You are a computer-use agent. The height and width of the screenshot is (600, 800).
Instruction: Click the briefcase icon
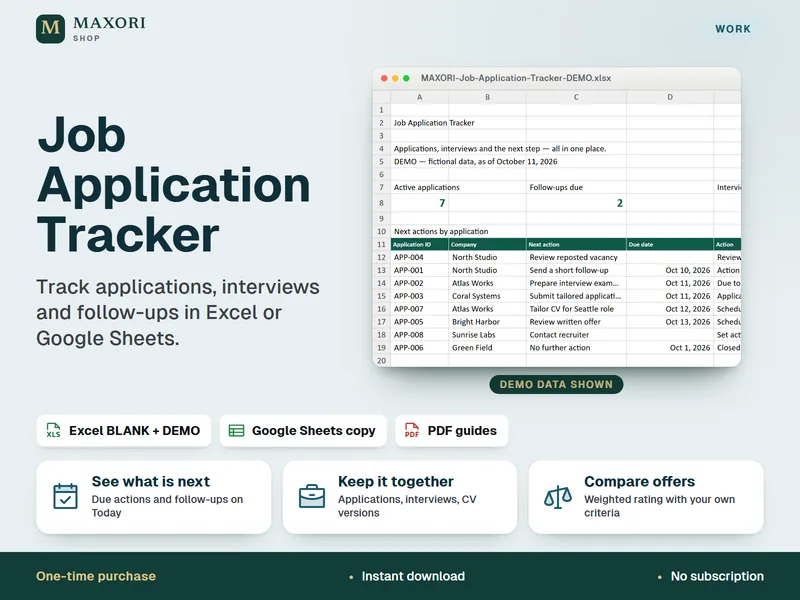pos(312,496)
